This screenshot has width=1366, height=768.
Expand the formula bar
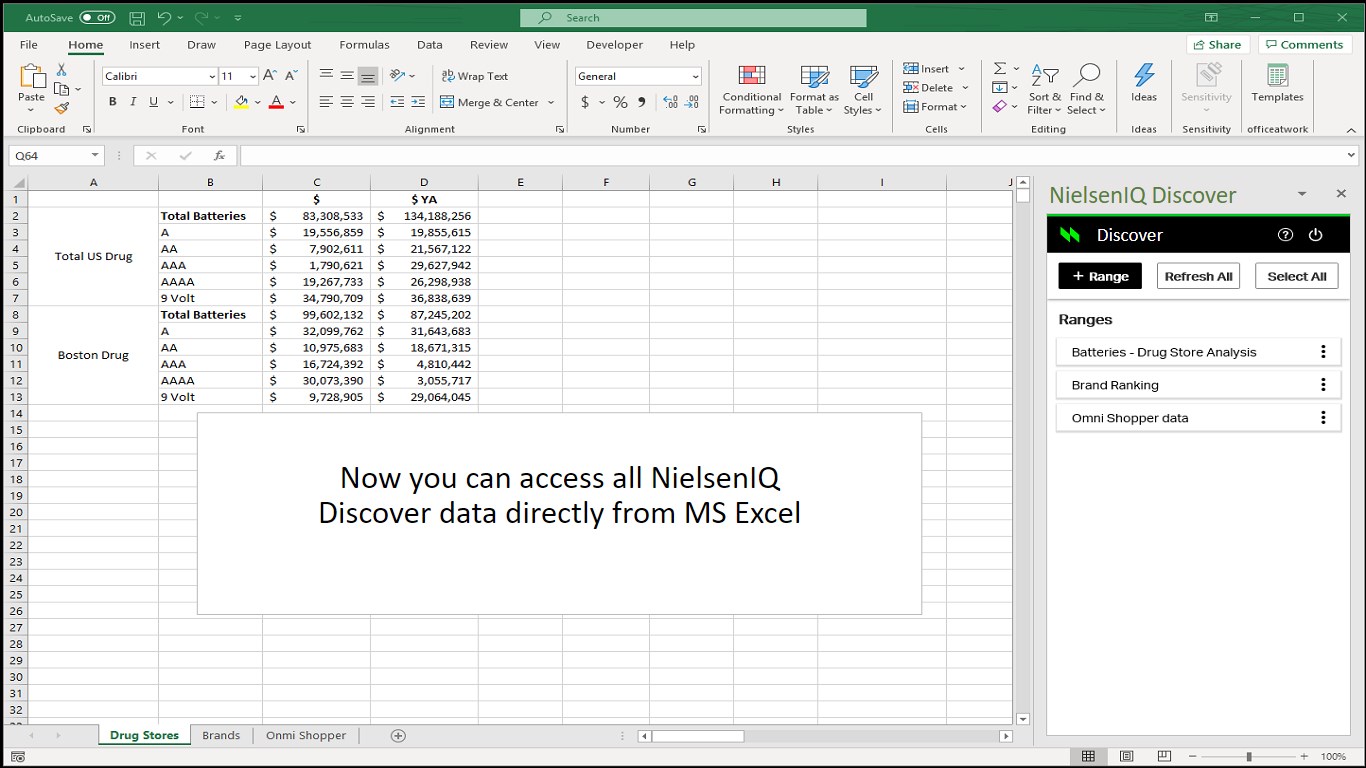click(1352, 156)
